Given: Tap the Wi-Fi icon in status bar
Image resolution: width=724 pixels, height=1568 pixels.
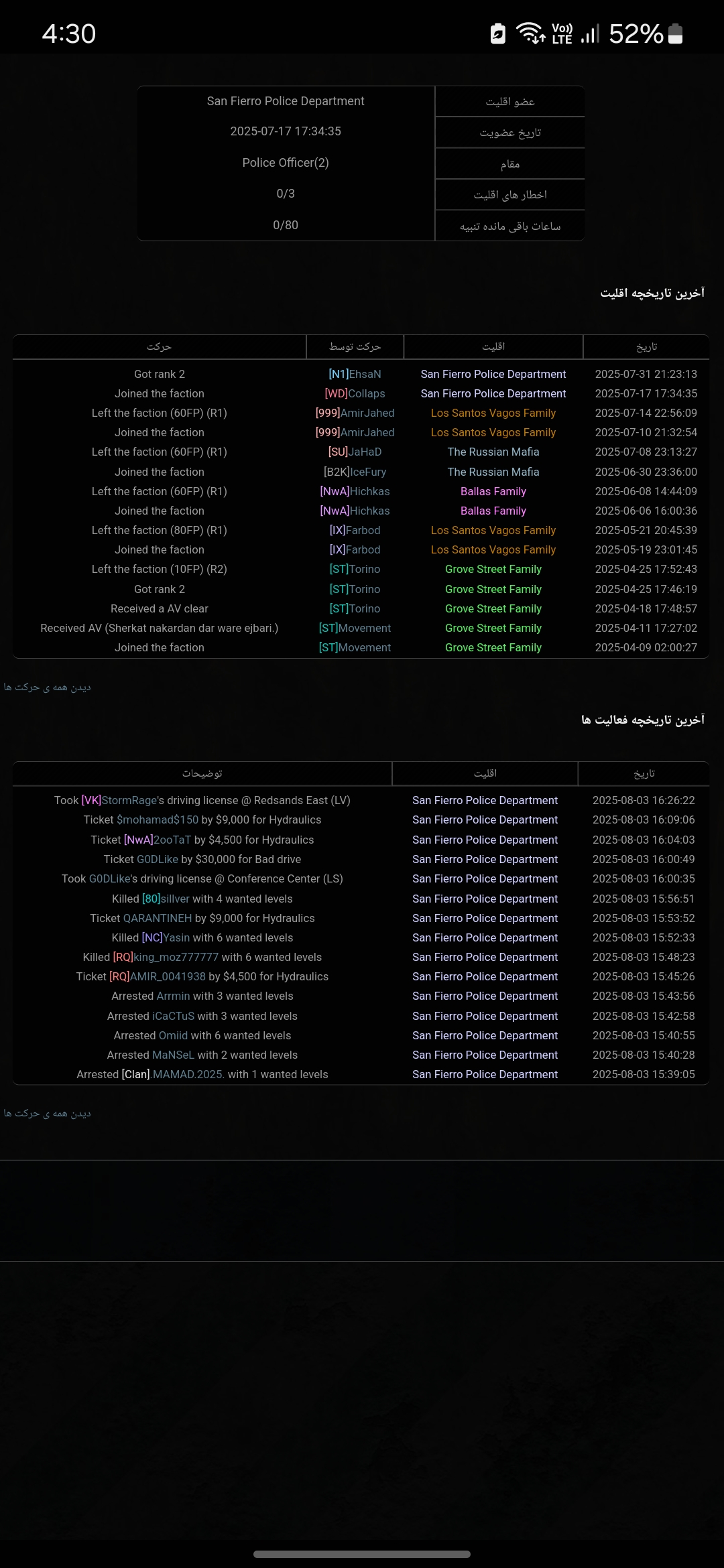Looking at the screenshot, I should 530,33.
